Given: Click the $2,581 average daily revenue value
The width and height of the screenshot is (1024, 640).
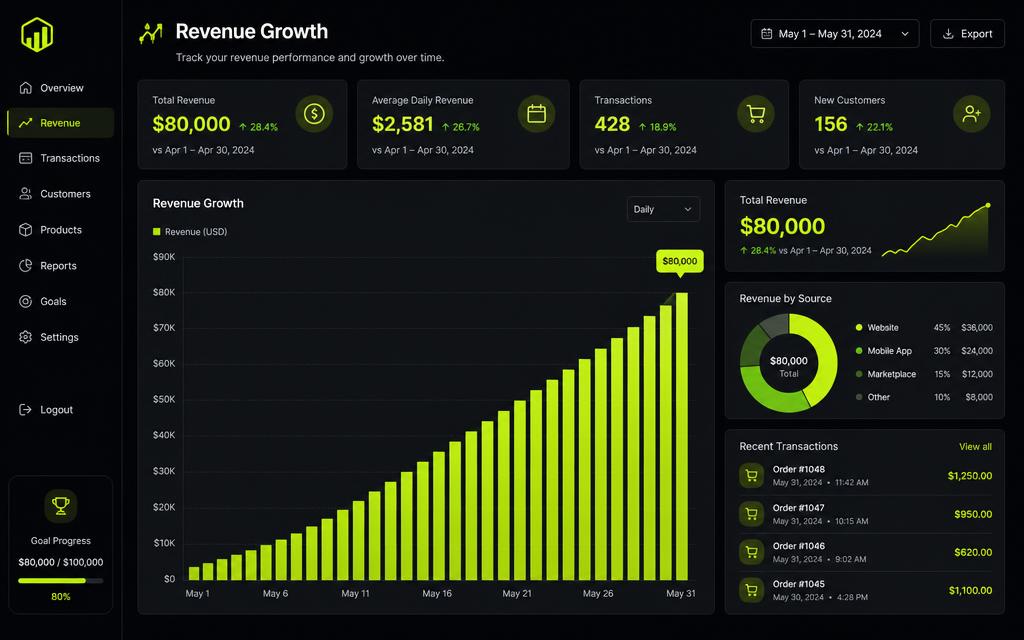Looking at the screenshot, I should [x=402, y=124].
